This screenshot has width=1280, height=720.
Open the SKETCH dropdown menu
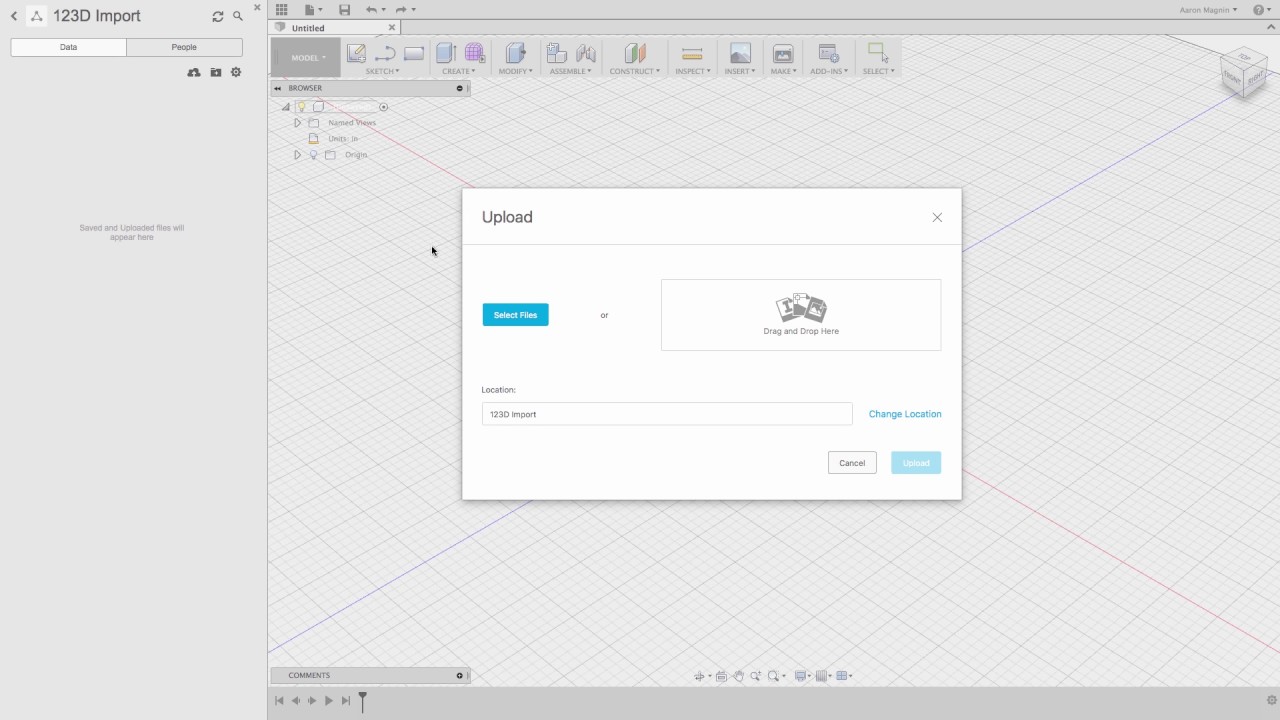tap(382, 71)
